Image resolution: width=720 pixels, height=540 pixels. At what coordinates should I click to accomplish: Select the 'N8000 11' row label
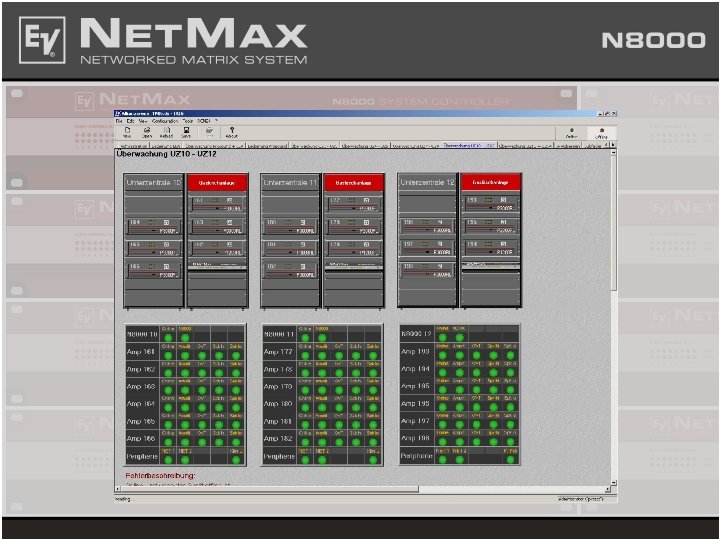click(279, 334)
